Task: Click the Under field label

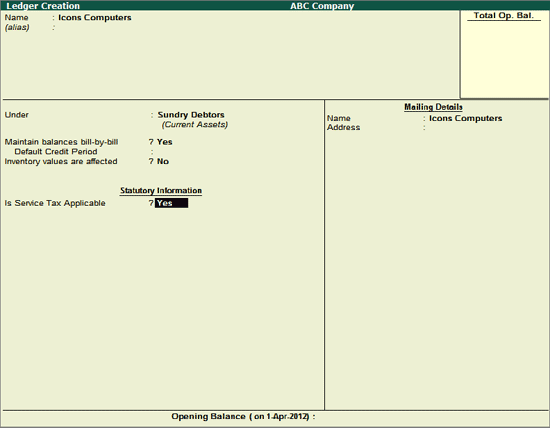Action: click(16, 115)
